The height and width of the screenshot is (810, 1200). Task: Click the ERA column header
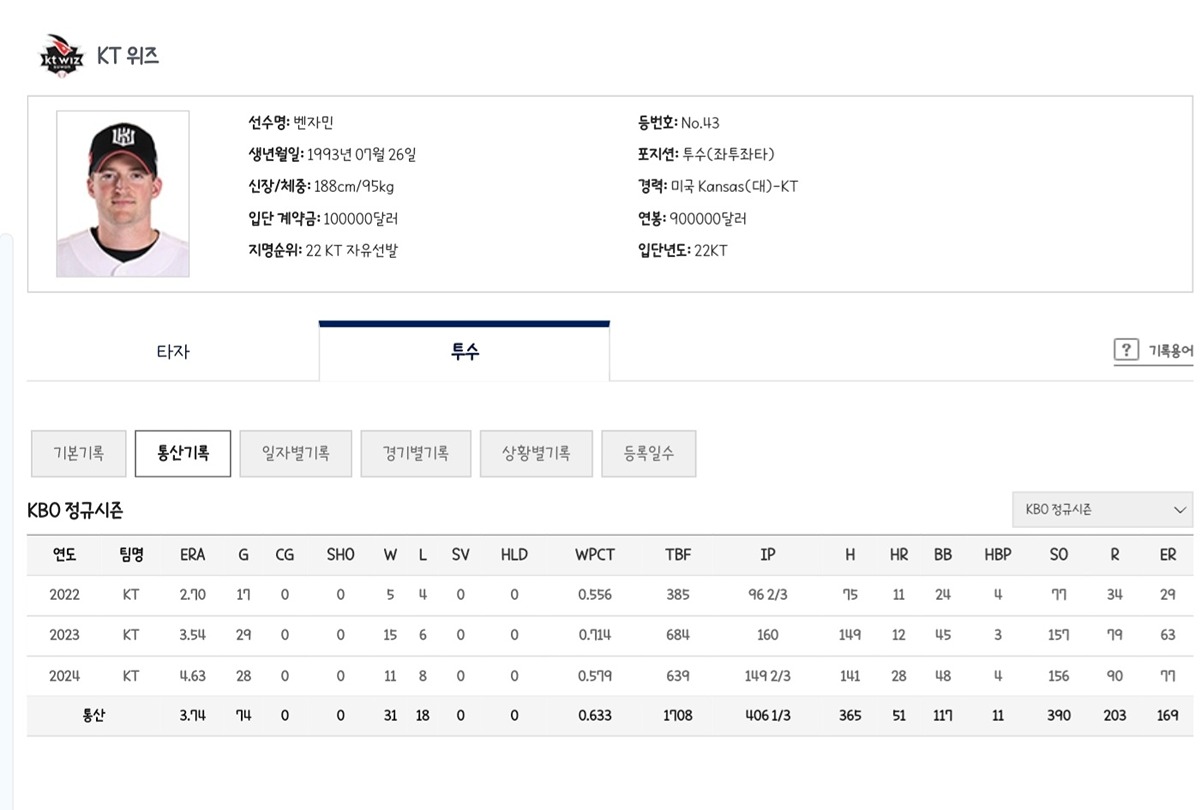(193, 555)
